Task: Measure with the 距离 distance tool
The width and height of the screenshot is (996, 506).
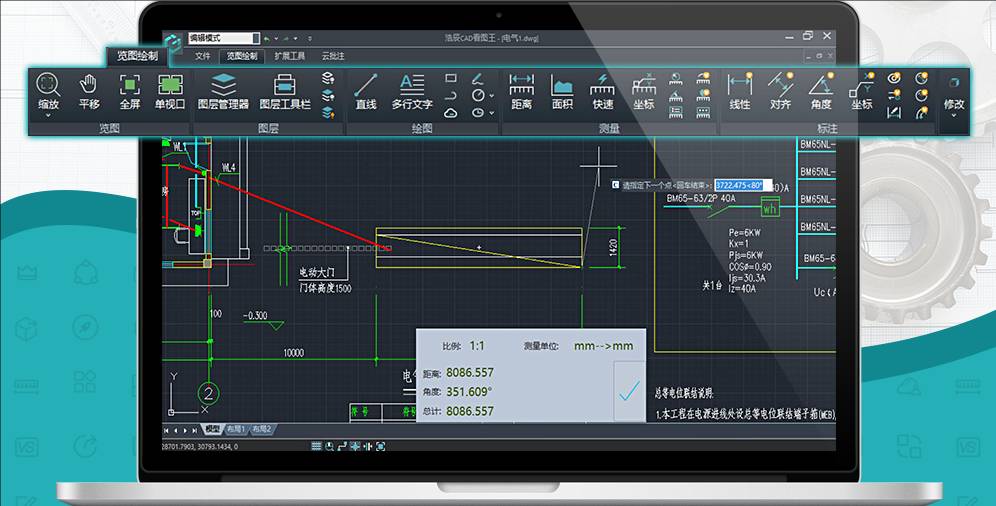Action: click(x=521, y=91)
